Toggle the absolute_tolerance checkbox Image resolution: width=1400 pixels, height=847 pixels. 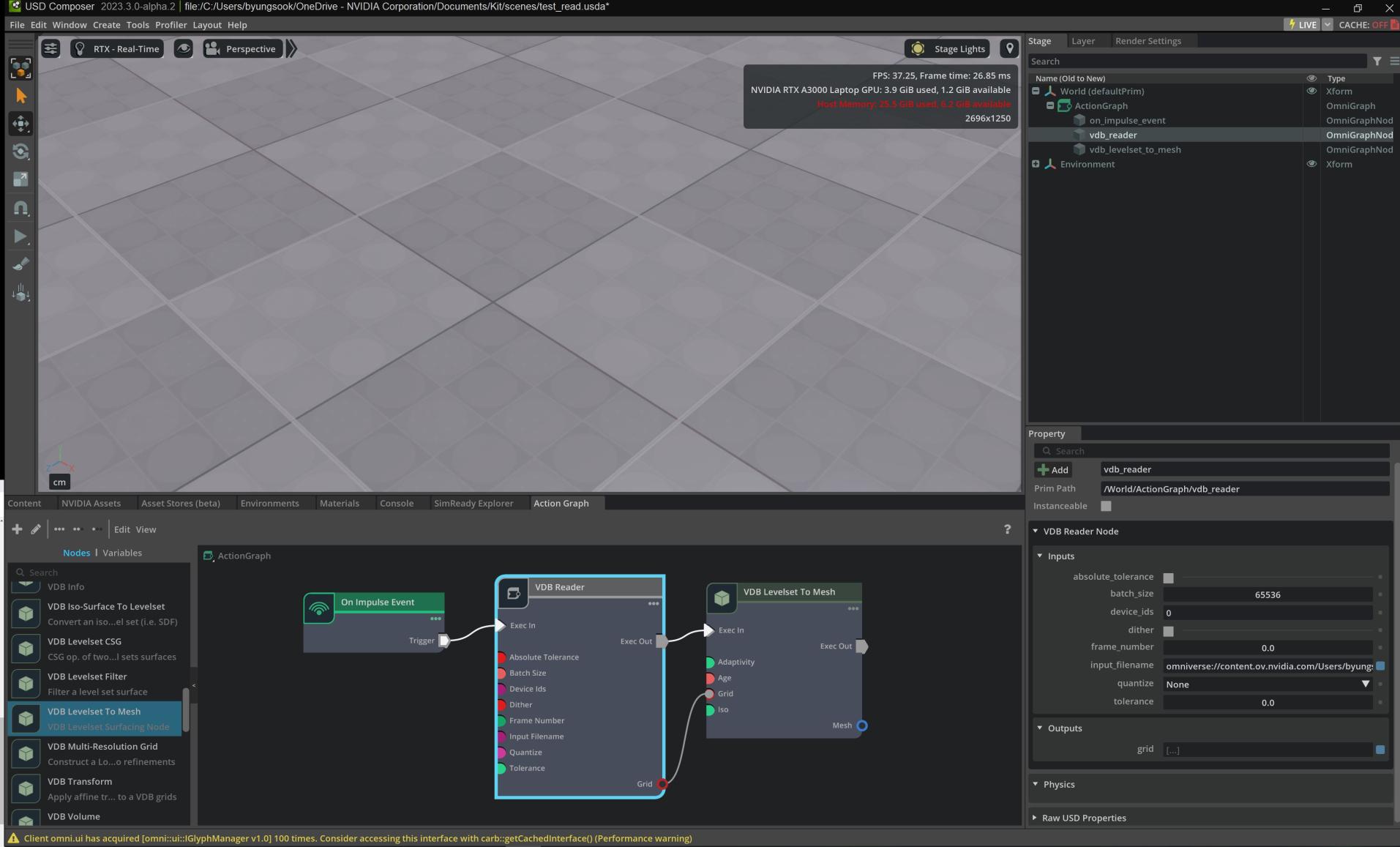click(1168, 578)
